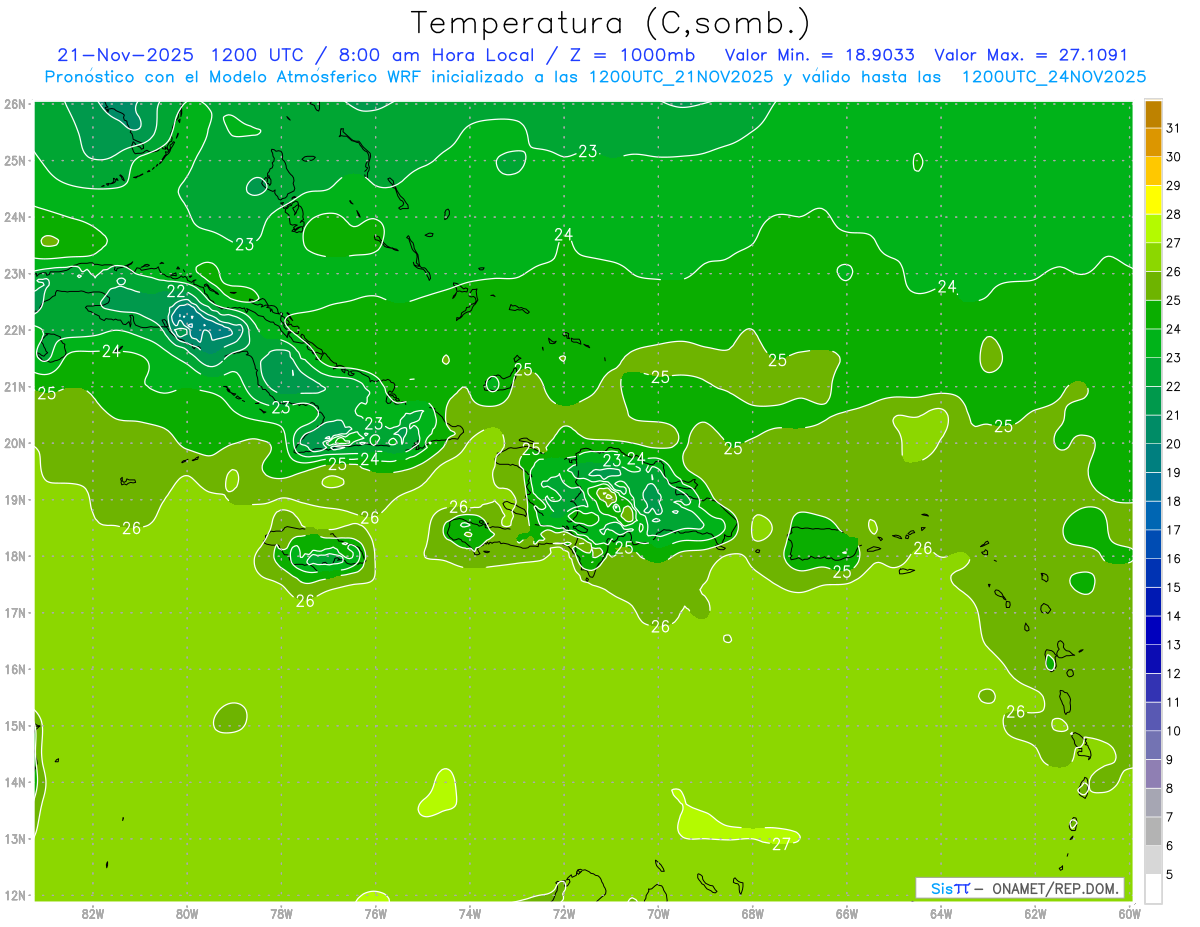Click the 18N latitude axis label
The height and width of the screenshot is (927, 1200).
(15, 556)
